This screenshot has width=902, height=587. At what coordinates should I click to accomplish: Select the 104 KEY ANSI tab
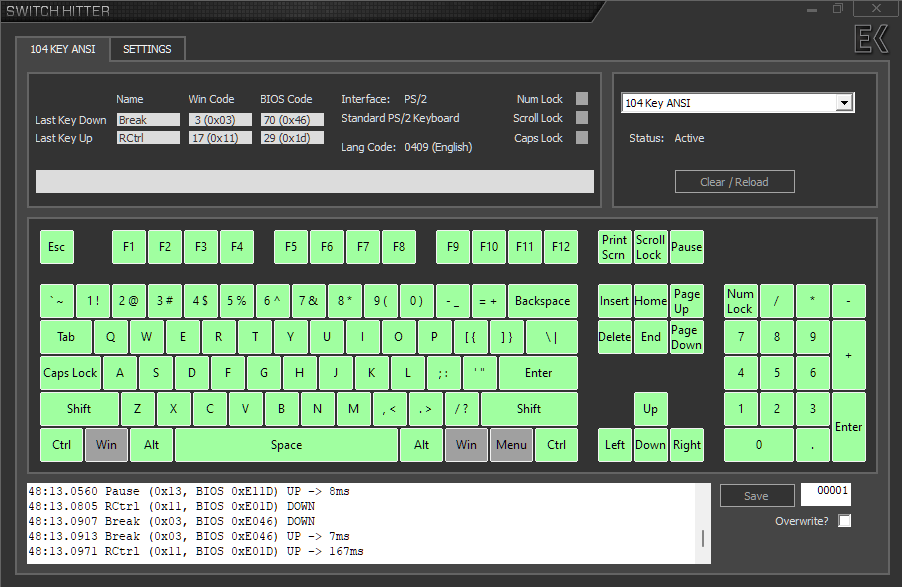pyautogui.click(x=64, y=48)
